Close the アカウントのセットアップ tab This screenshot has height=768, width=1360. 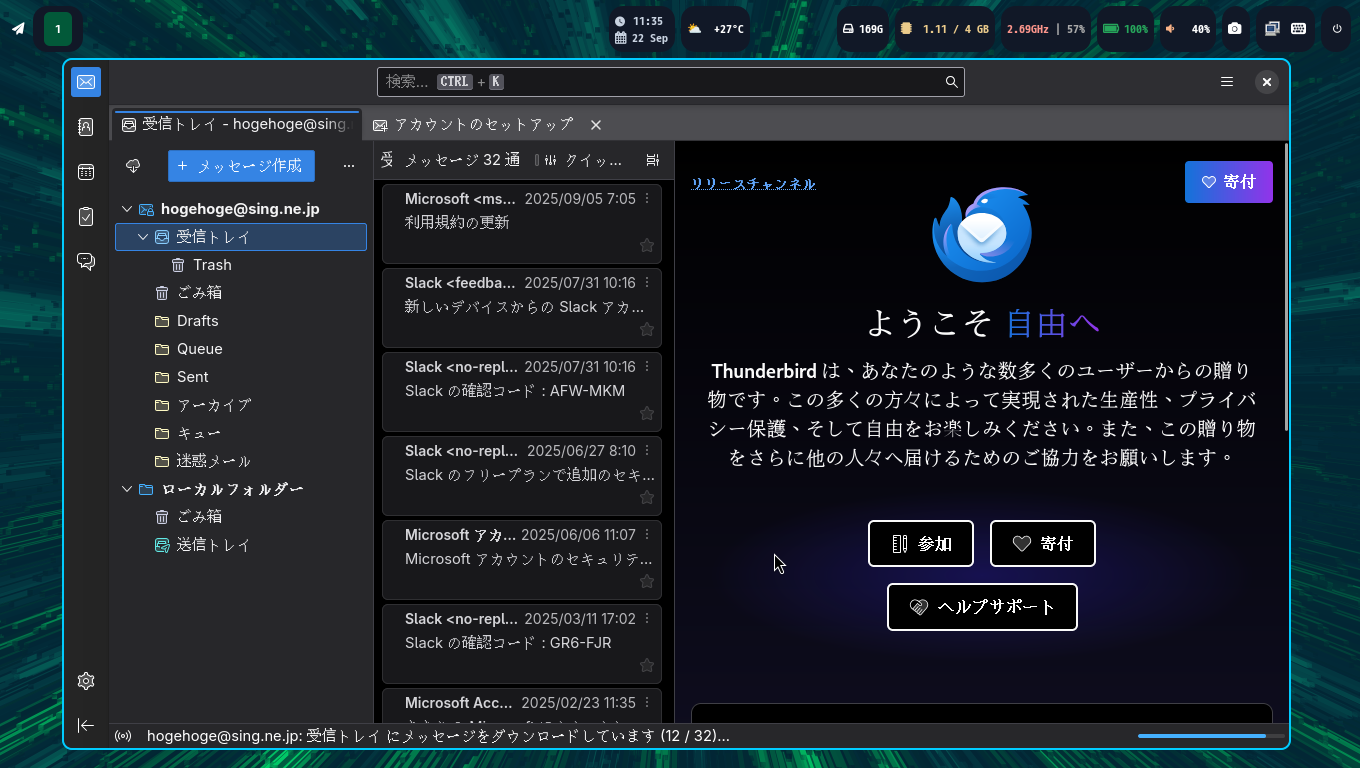pyautogui.click(x=596, y=125)
